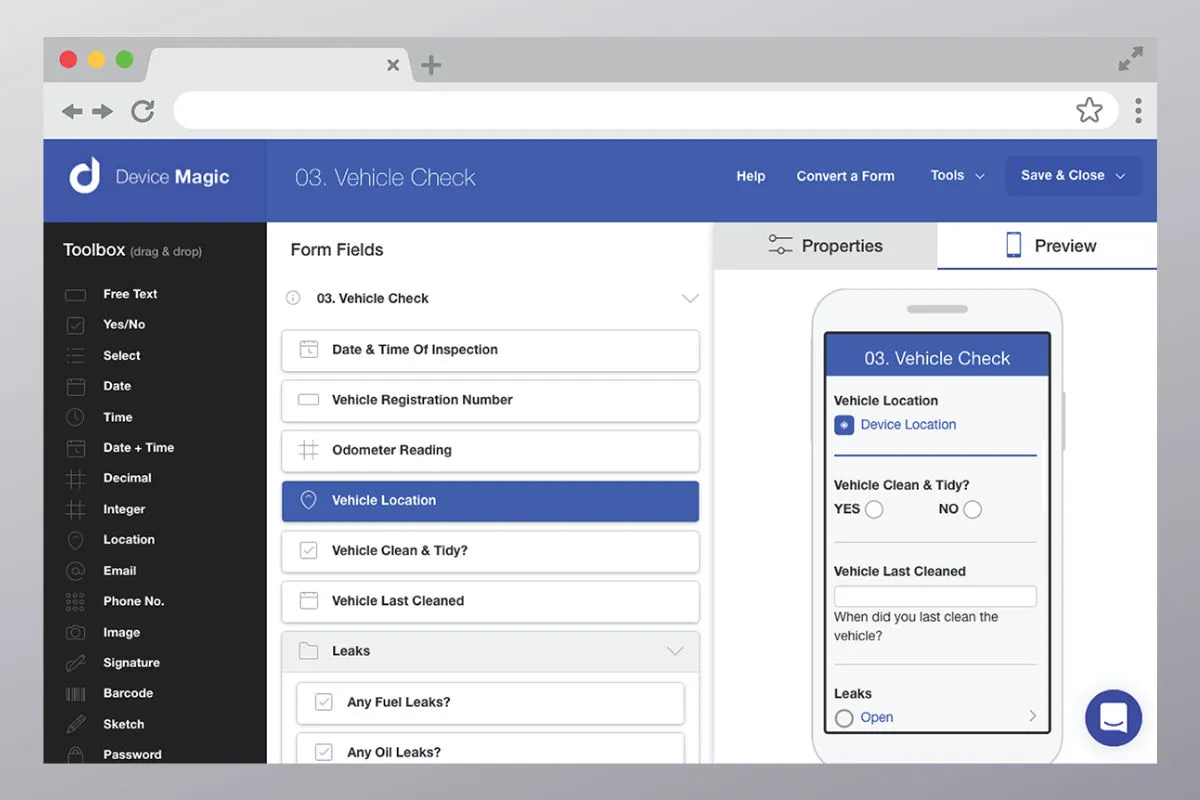Select the Sketch pencil toolbox icon
The image size is (1200, 800).
(x=76, y=724)
